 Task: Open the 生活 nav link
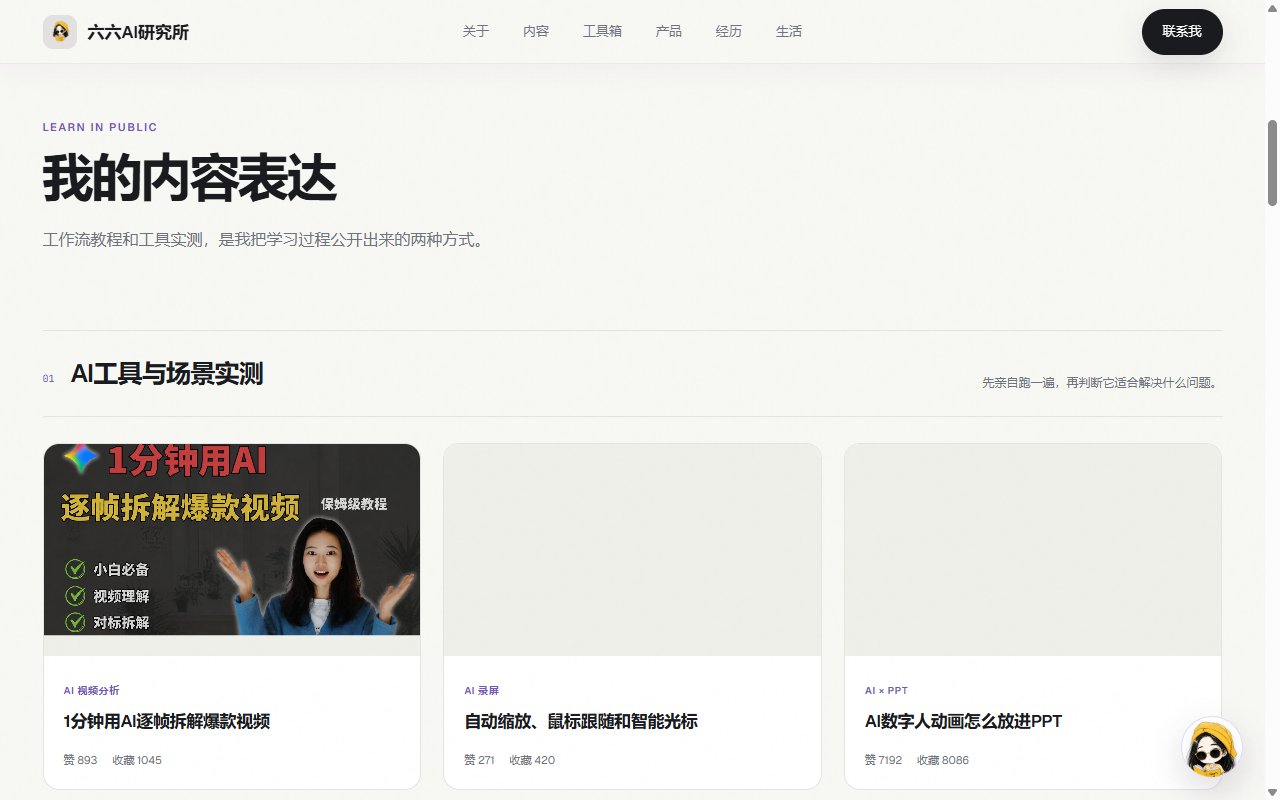coord(789,31)
